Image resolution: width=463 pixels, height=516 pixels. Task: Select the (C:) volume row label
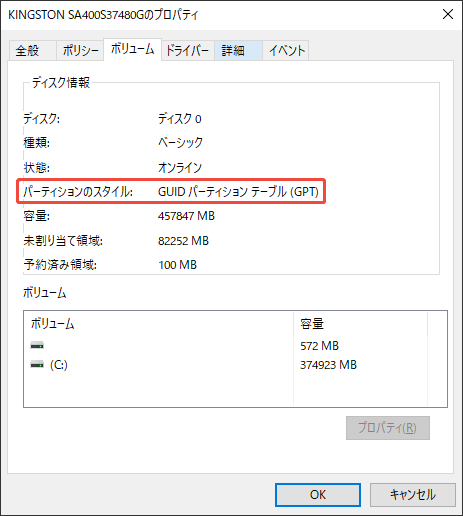[x=59, y=365]
